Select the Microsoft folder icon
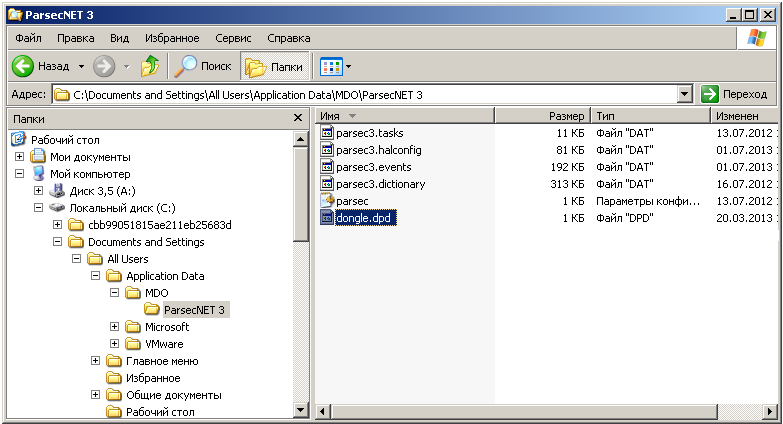This screenshot has height=424, width=783. pyautogui.click(x=133, y=327)
